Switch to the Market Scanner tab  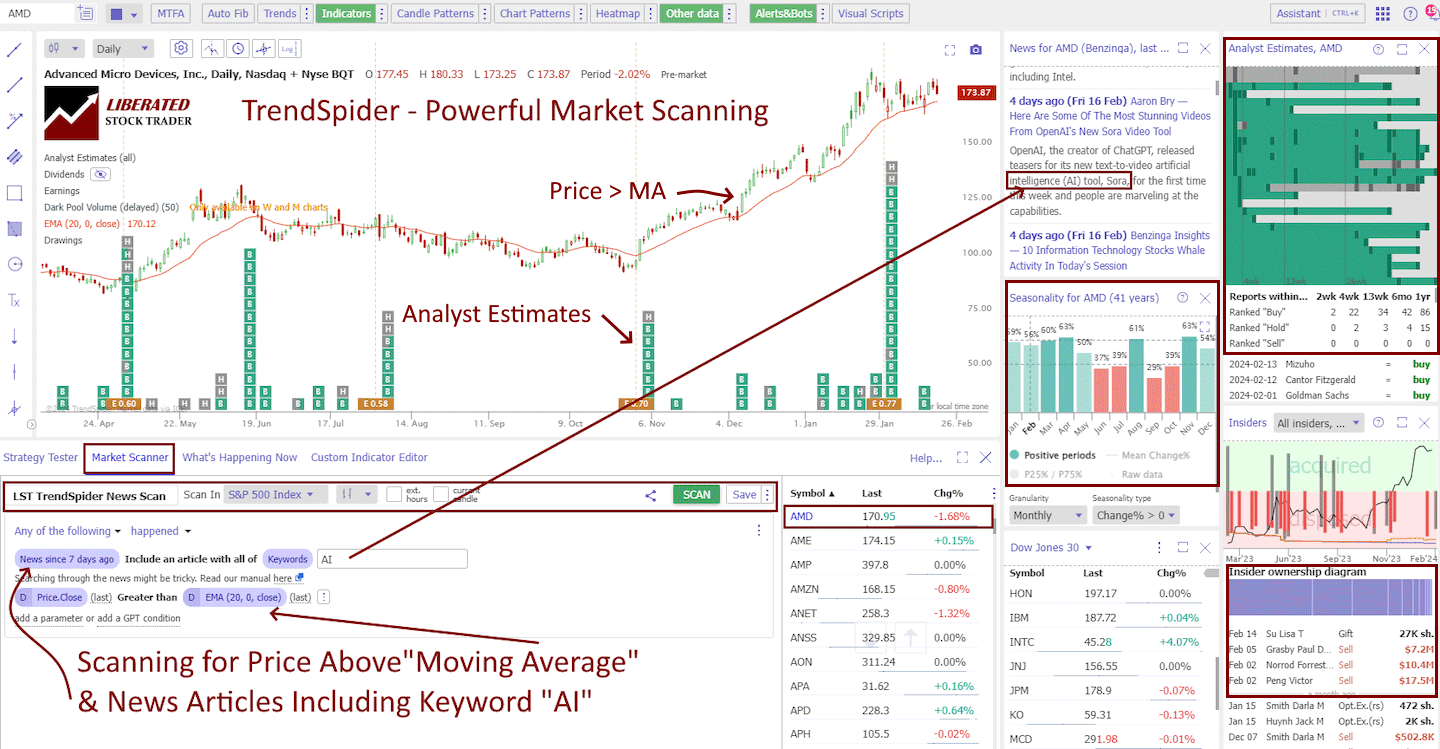130,458
